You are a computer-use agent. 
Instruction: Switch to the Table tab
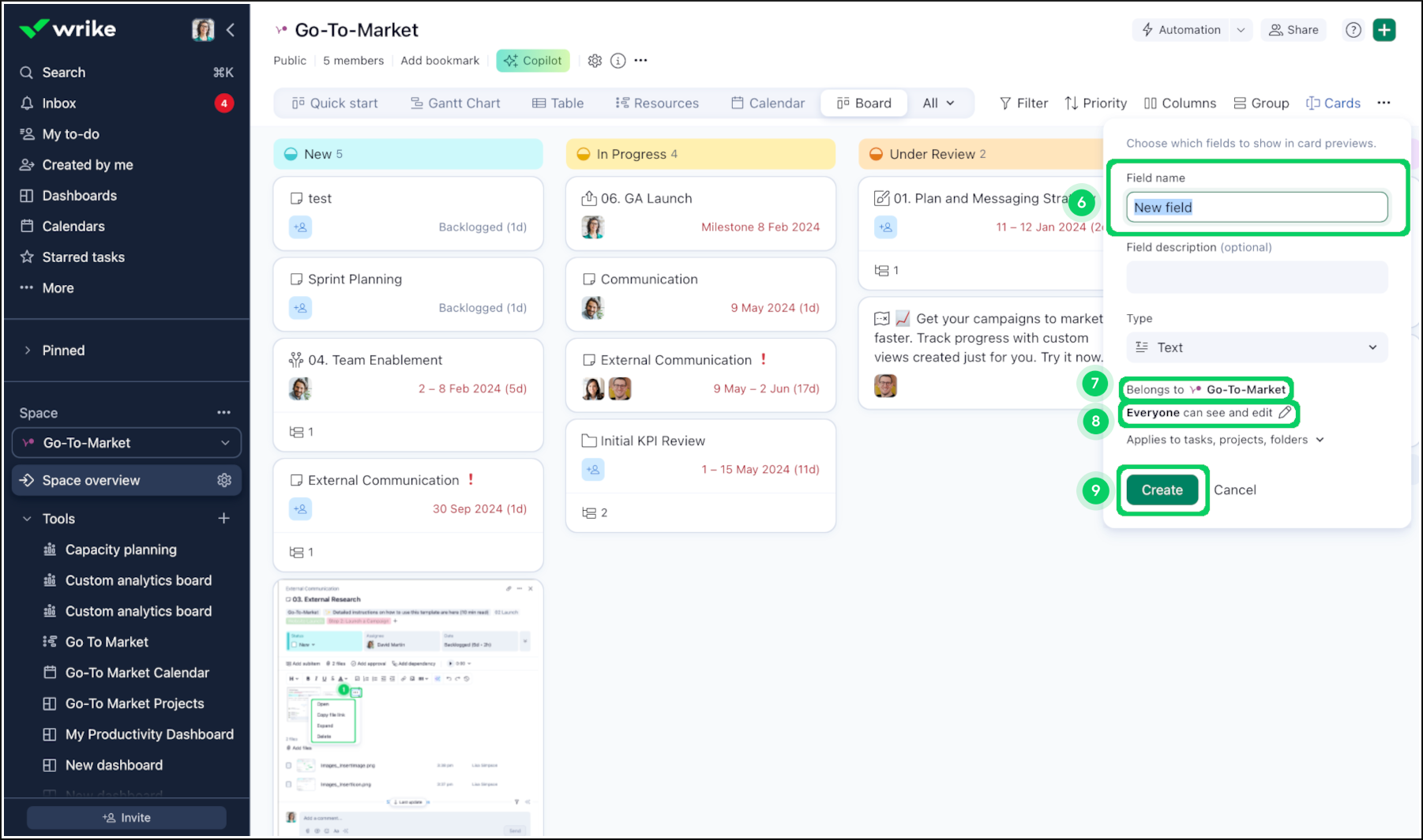pyautogui.click(x=558, y=103)
